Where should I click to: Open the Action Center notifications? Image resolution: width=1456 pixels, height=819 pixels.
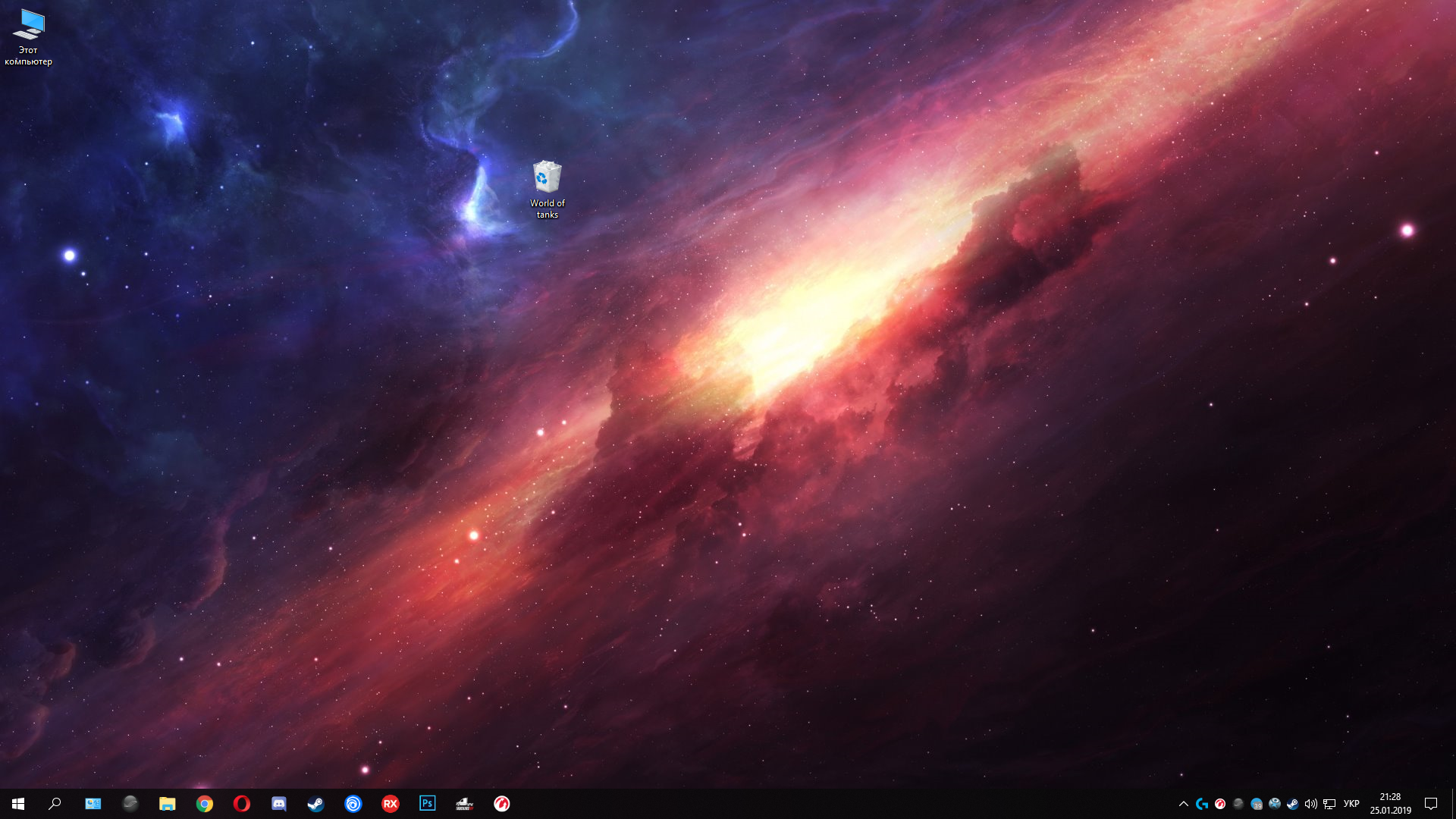[x=1431, y=804]
